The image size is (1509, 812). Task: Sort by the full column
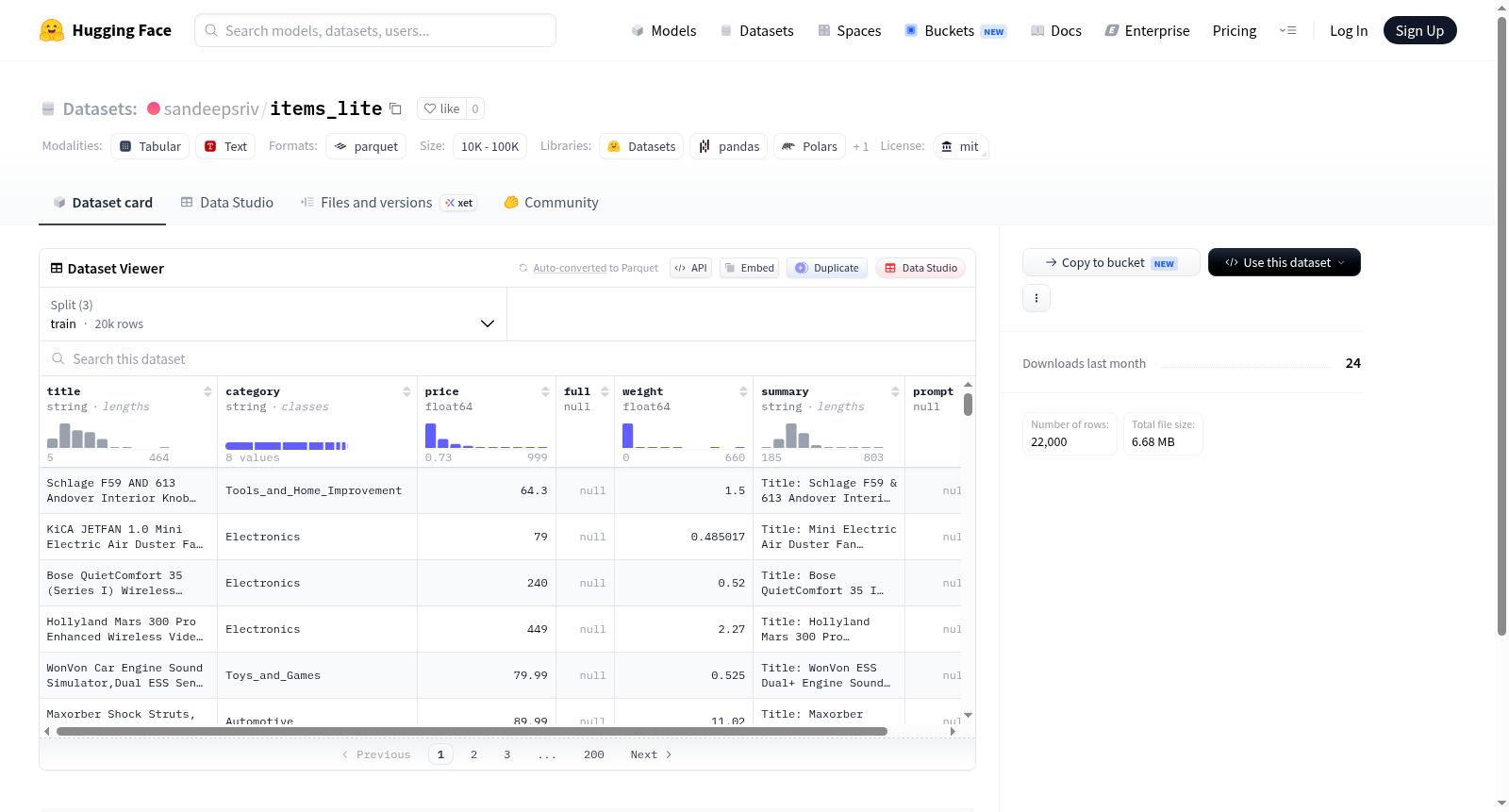(x=605, y=391)
